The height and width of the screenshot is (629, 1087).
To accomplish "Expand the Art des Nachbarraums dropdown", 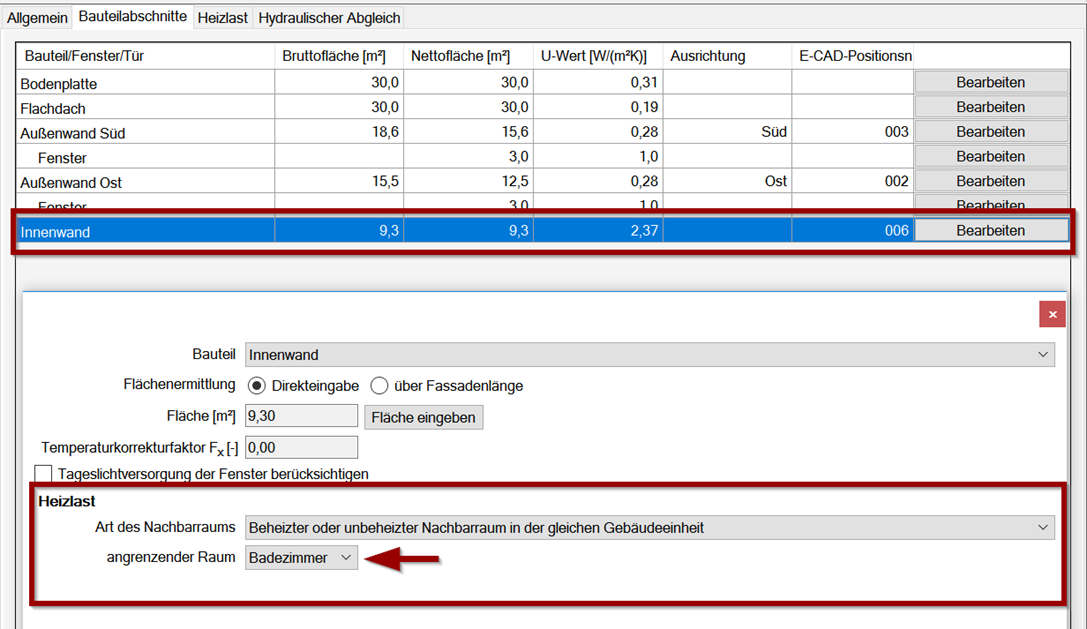I will (649, 527).
